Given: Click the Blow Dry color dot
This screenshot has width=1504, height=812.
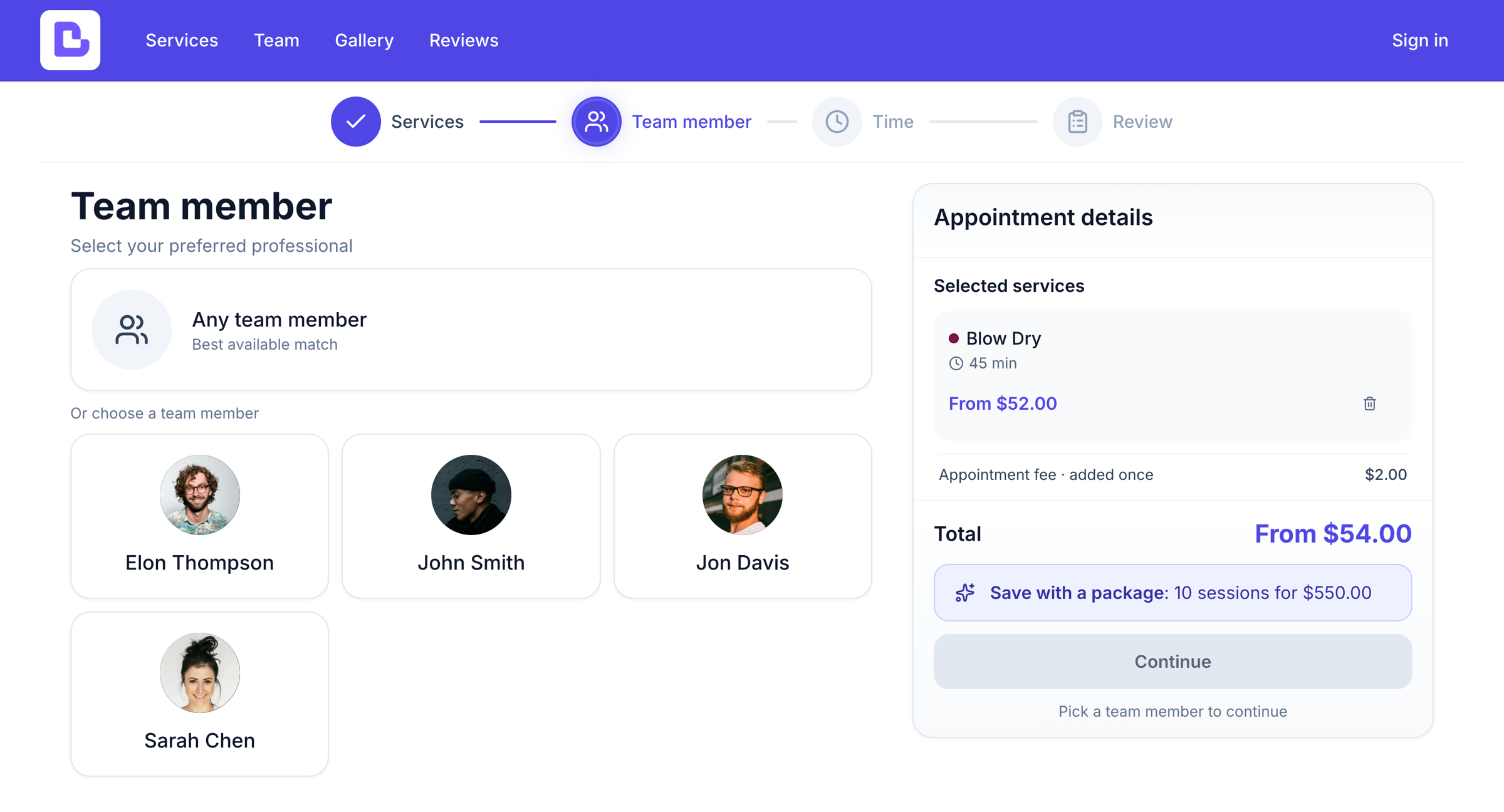Looking at the screenshot, I should 954,338.
